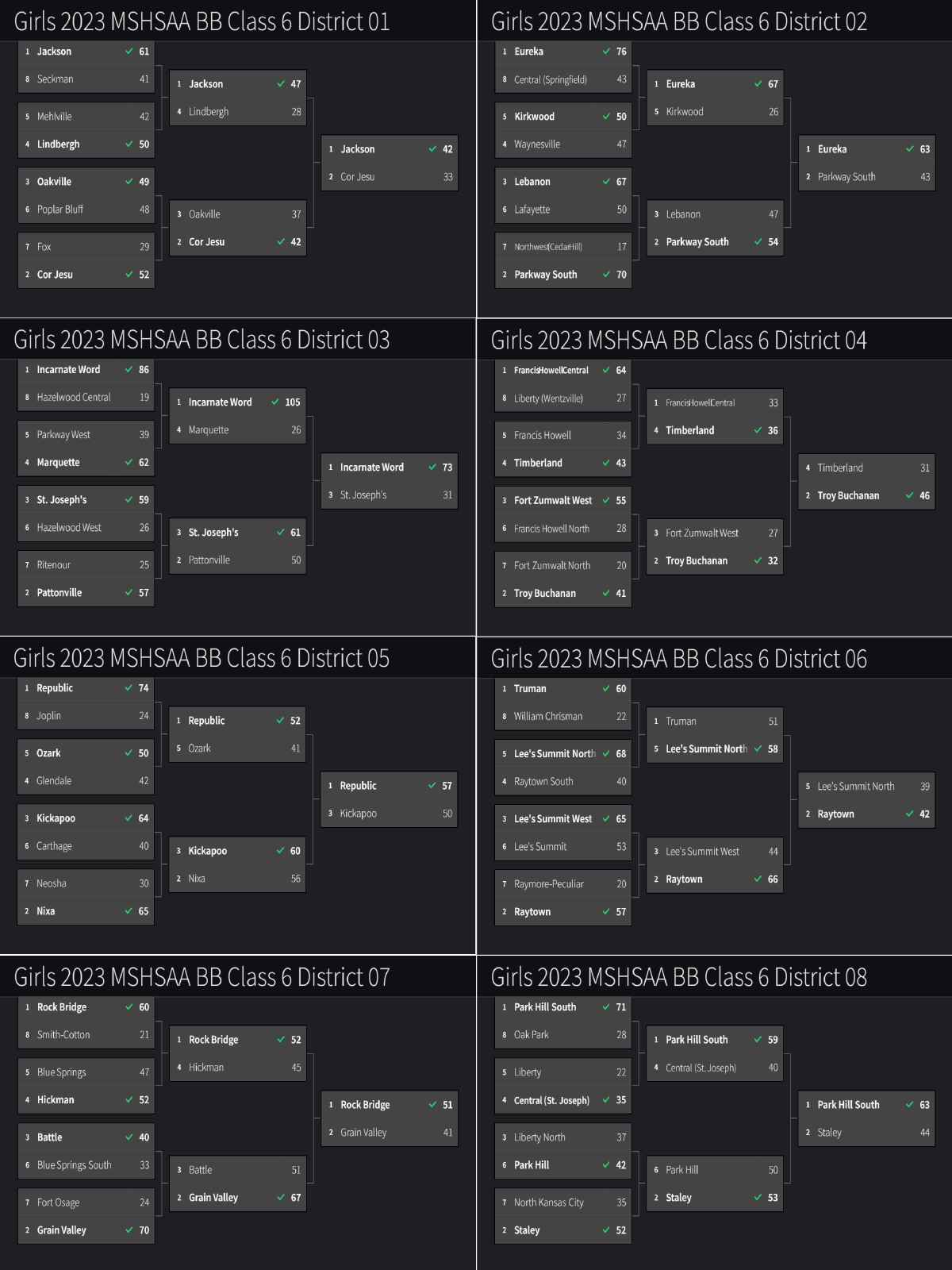Open the Joplin team entry

coord(48,716)
